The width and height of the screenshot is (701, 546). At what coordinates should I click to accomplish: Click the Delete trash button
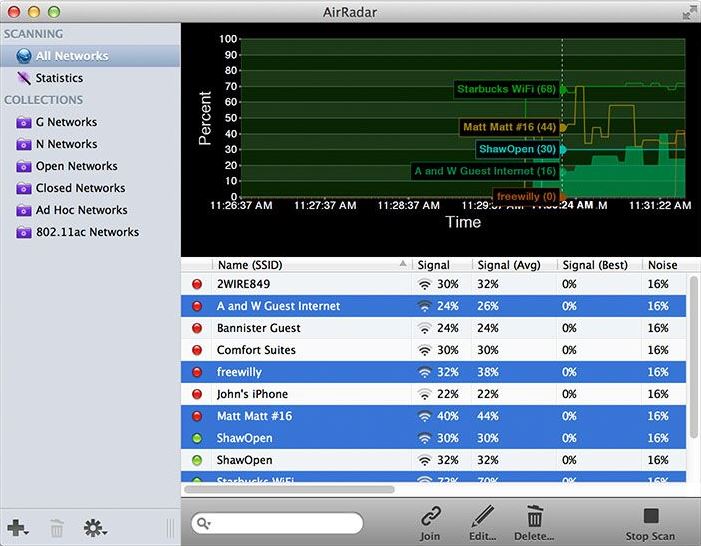click(534, 523)
